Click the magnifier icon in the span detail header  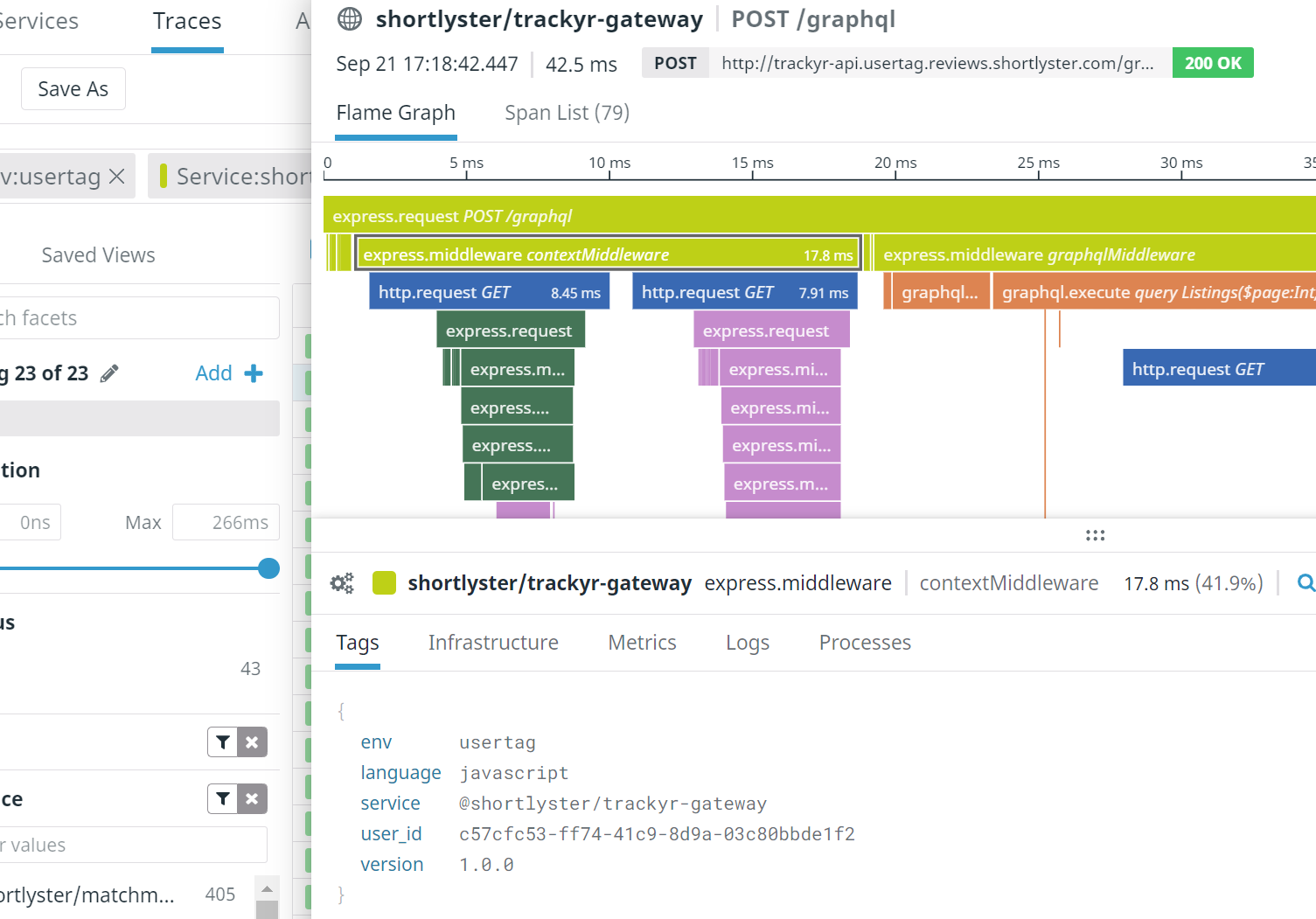coord(1306,582)
